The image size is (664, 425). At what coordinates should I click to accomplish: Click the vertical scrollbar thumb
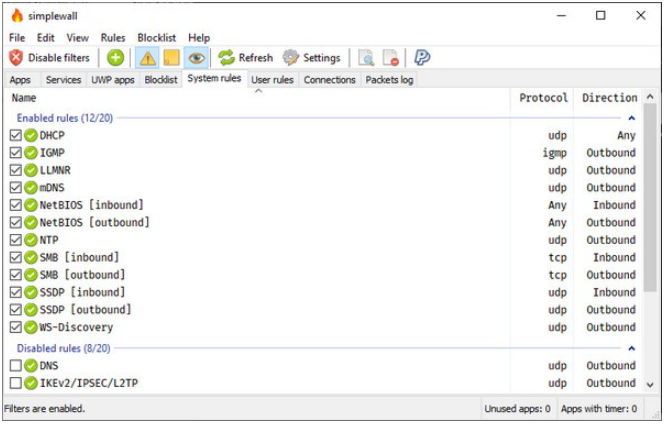[x=650, y=197]
